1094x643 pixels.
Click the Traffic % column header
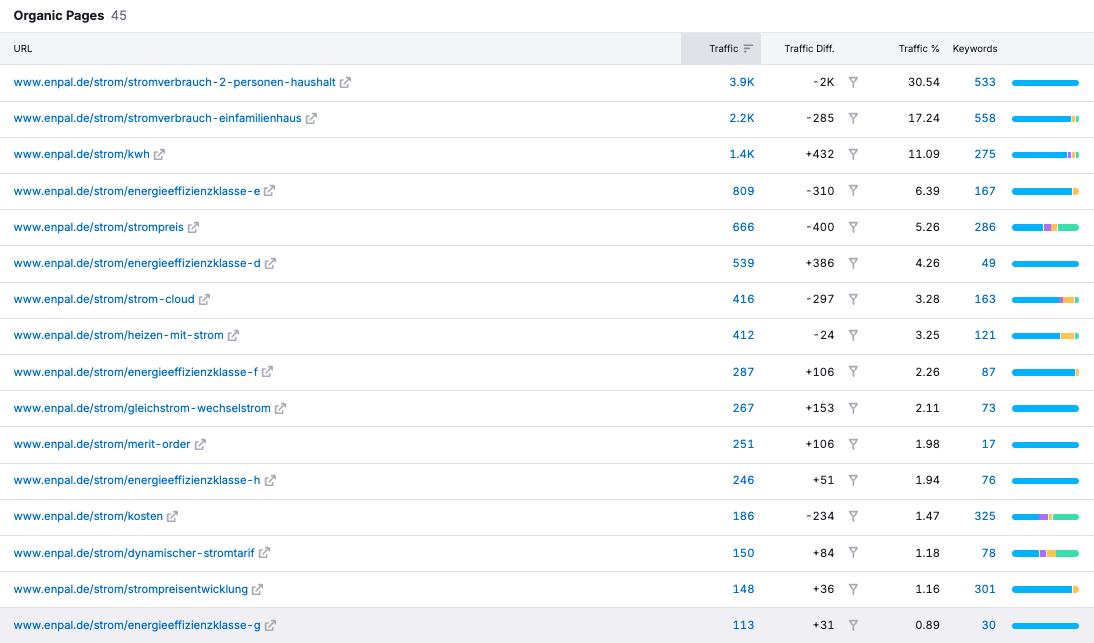919,49
